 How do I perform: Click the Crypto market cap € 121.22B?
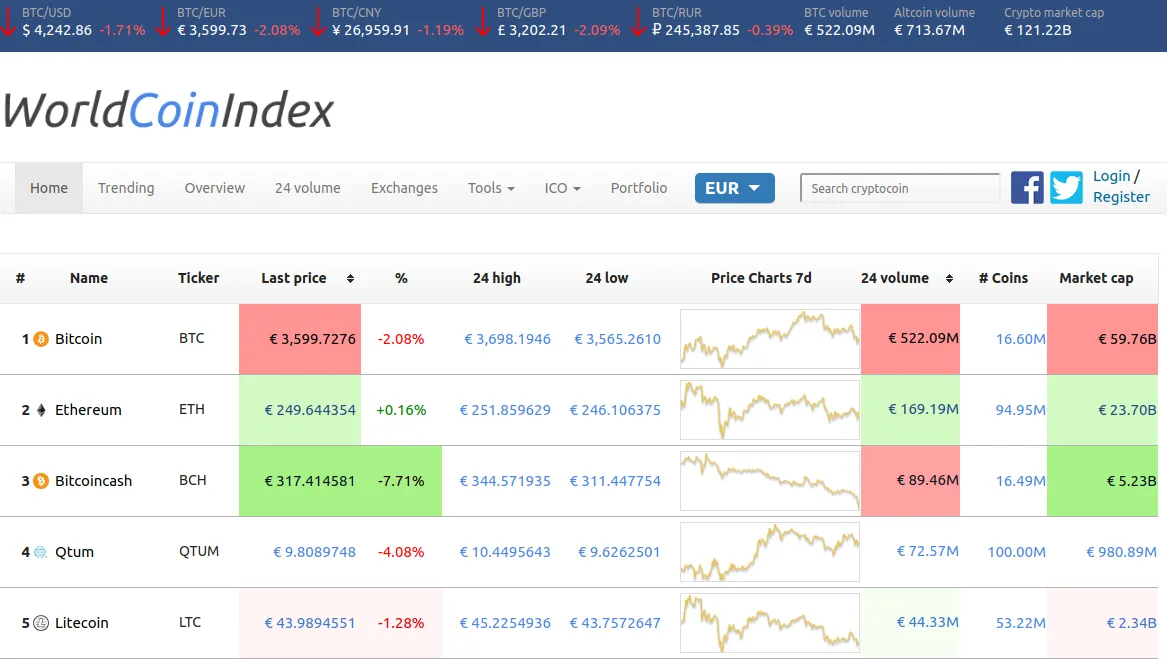coord(1037,31)
